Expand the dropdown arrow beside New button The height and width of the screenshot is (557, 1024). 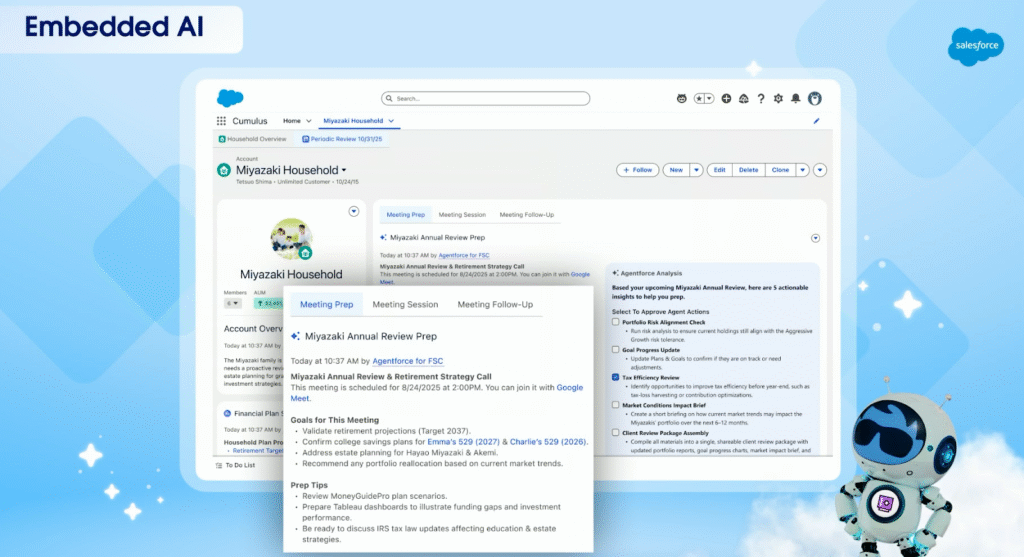tap(697, 170)
